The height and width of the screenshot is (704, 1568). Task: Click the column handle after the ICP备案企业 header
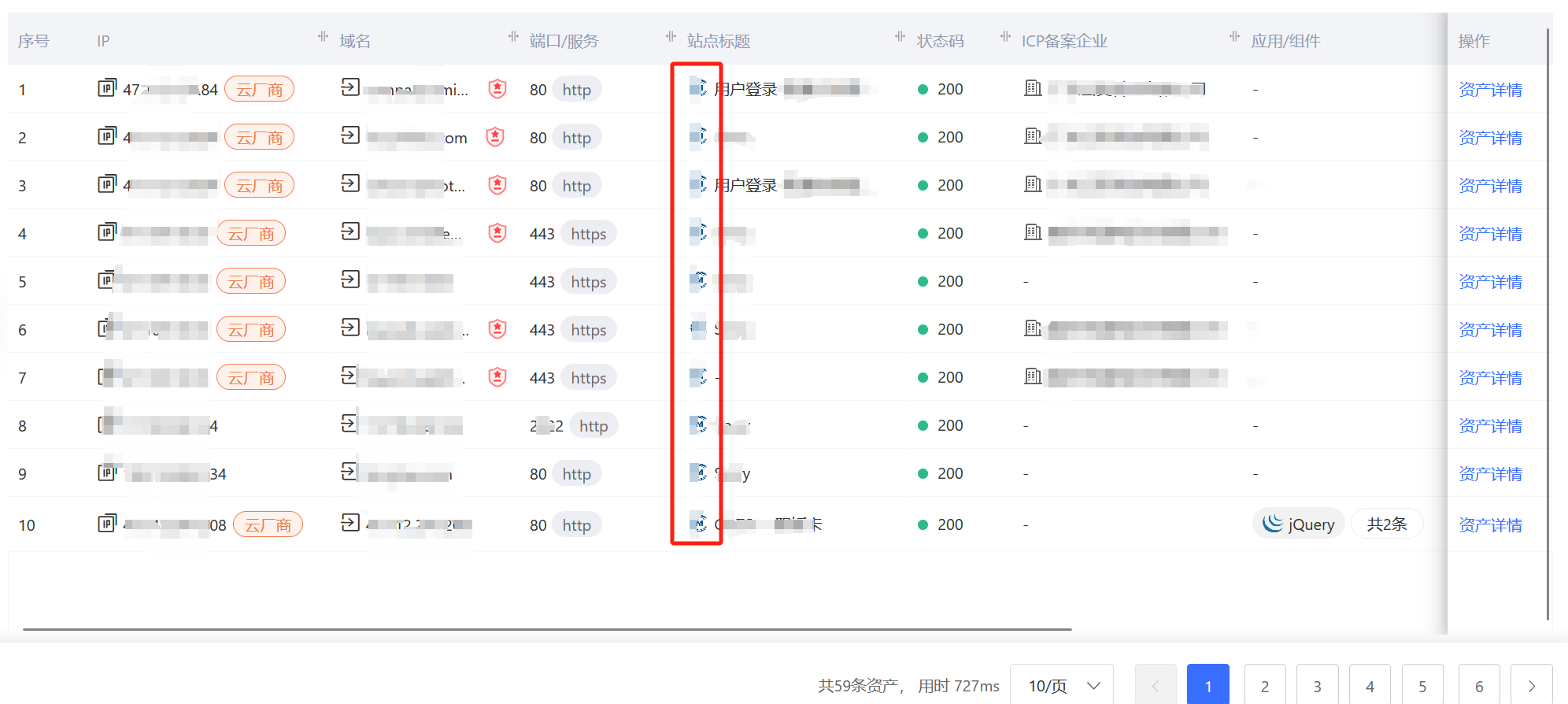pyautogui.click(x=1233, y=36)
